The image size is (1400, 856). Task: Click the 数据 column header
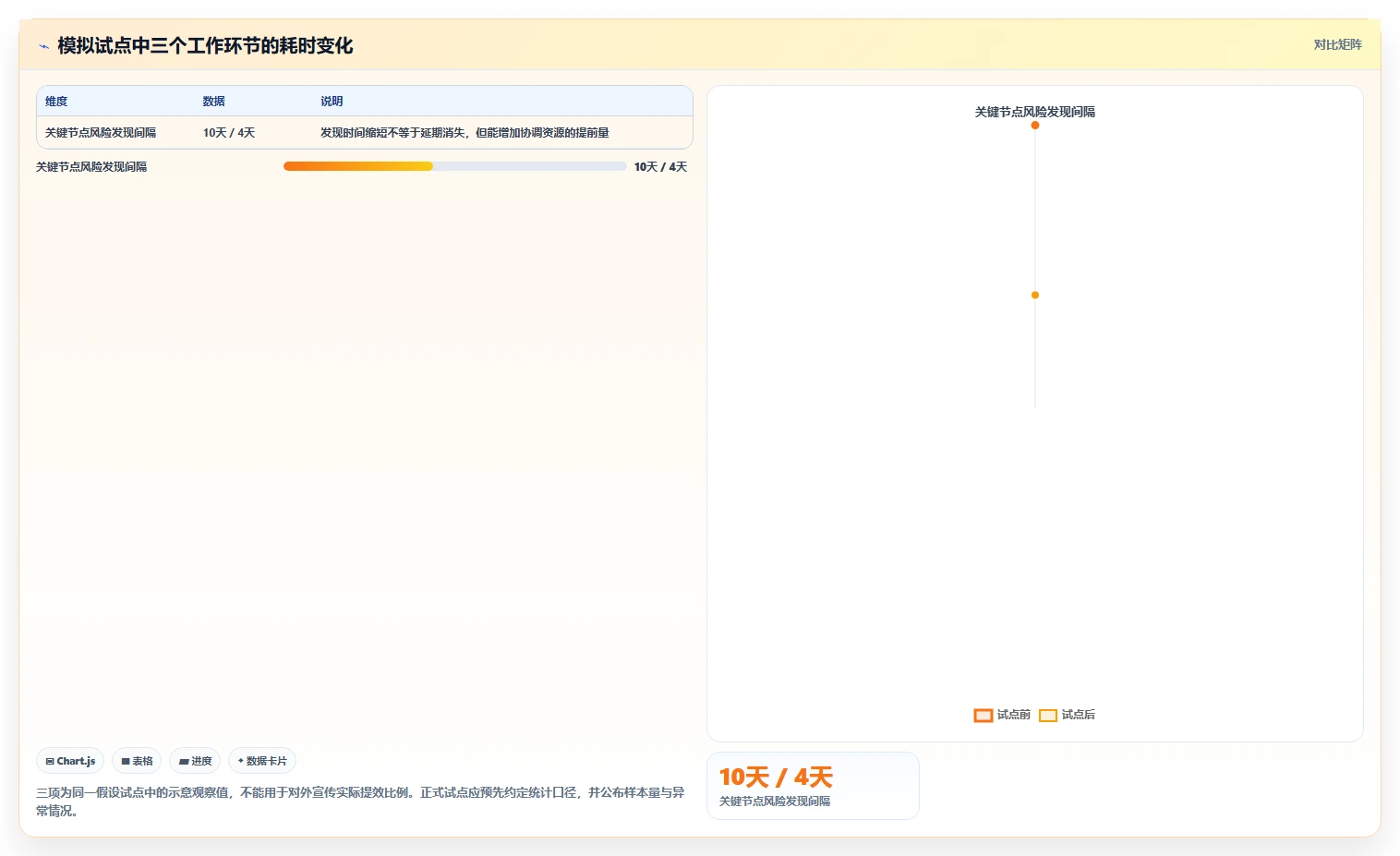point(214,102)
